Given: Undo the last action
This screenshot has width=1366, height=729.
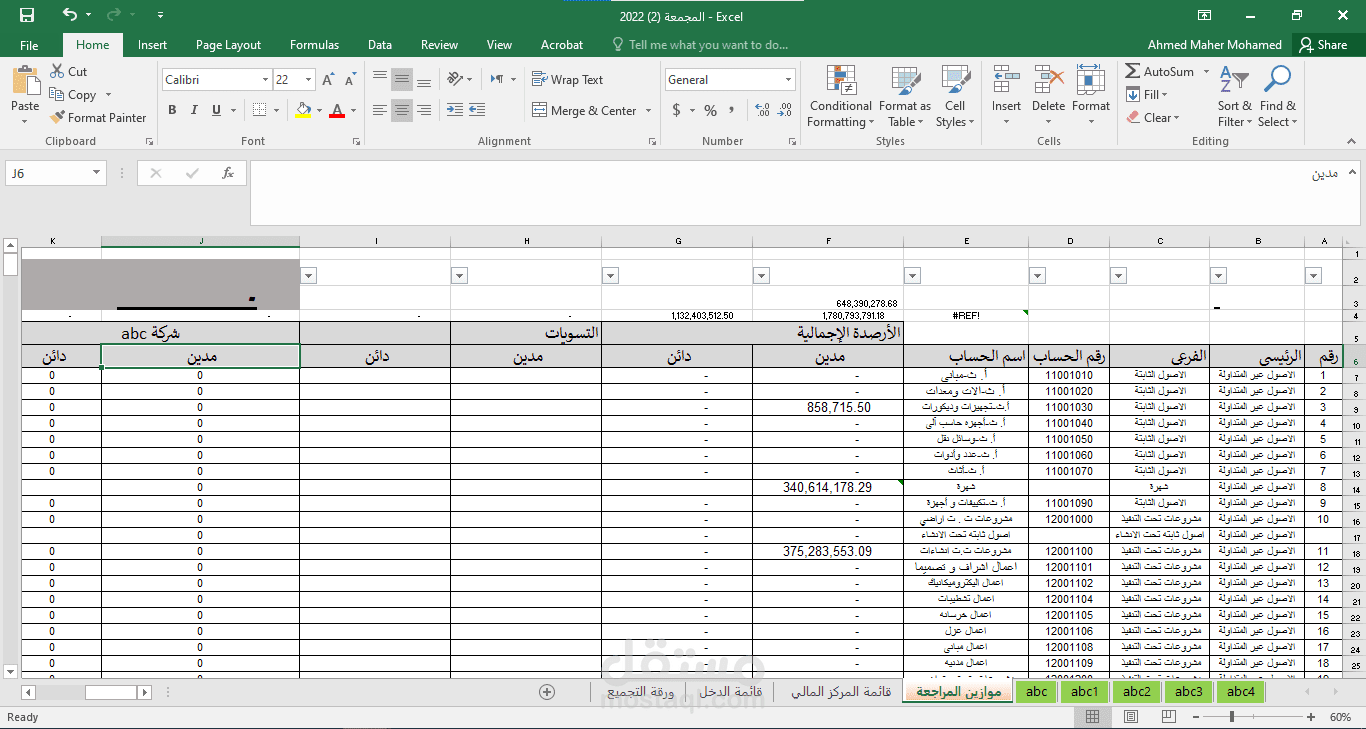Looking at the screenshot, I should [x=69, y=15].
